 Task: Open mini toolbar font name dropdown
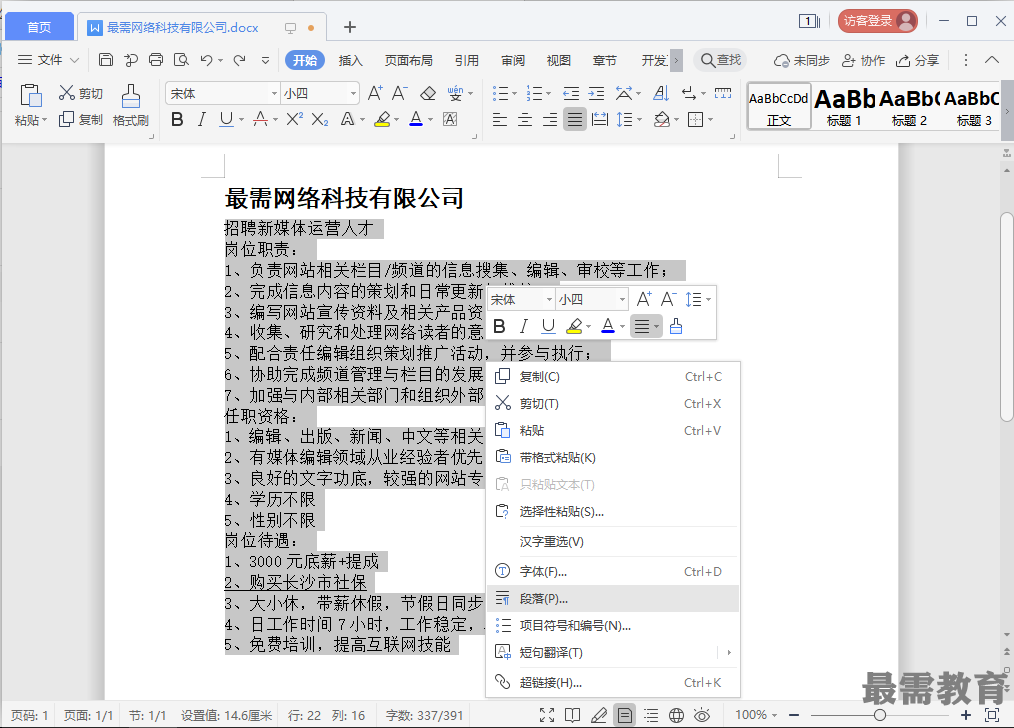click(x=549, y=299)
